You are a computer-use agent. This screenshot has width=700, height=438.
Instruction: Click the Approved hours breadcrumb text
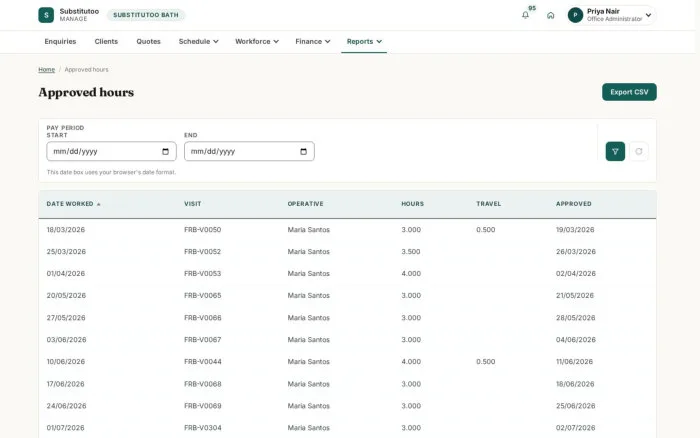click(86, 70)
